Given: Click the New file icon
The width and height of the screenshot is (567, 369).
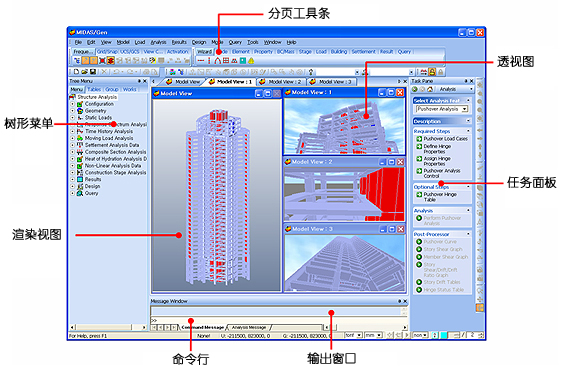Looking at the screenshot, I should tap(76, 72).
